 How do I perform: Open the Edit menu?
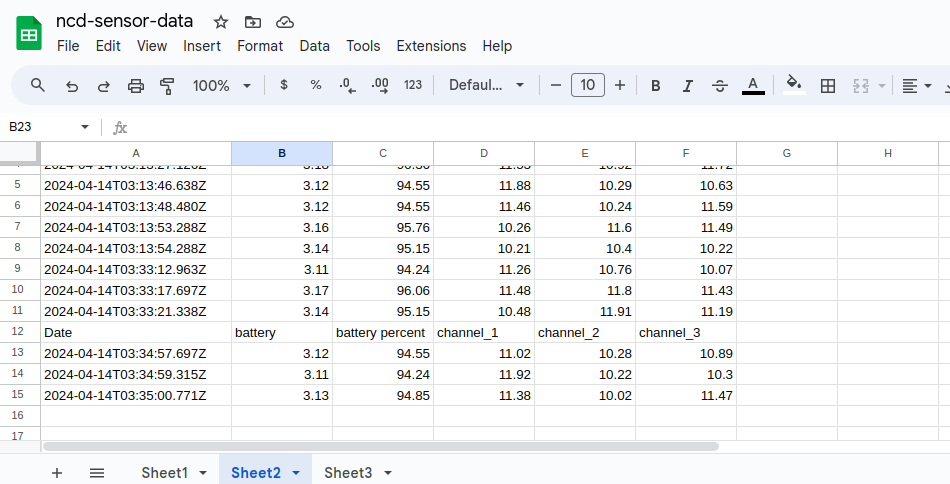click(x=108, y=46)
